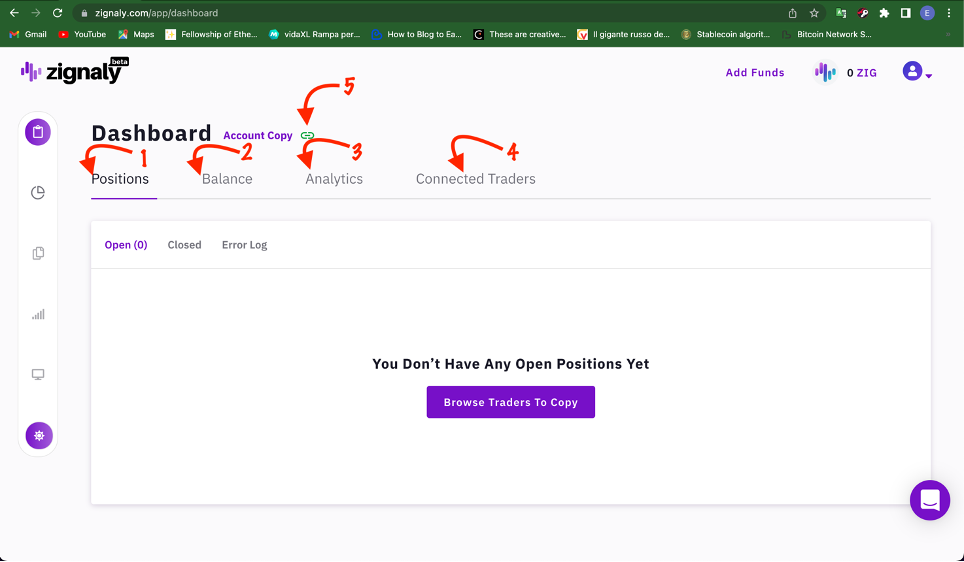Screen dimensions: 964x562
Task: Open the These are creative... bookmark
Action: coord(520,34)
